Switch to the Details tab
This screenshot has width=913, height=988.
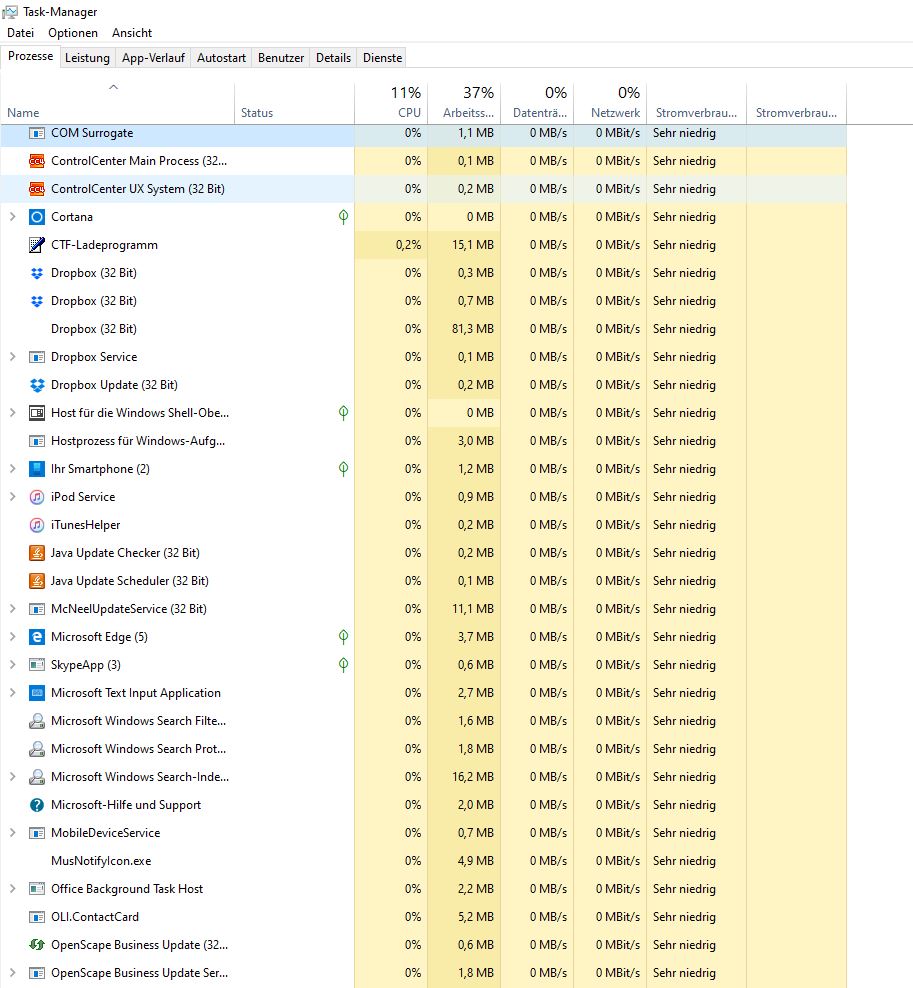pyautogui.click(x=333, y=58)
